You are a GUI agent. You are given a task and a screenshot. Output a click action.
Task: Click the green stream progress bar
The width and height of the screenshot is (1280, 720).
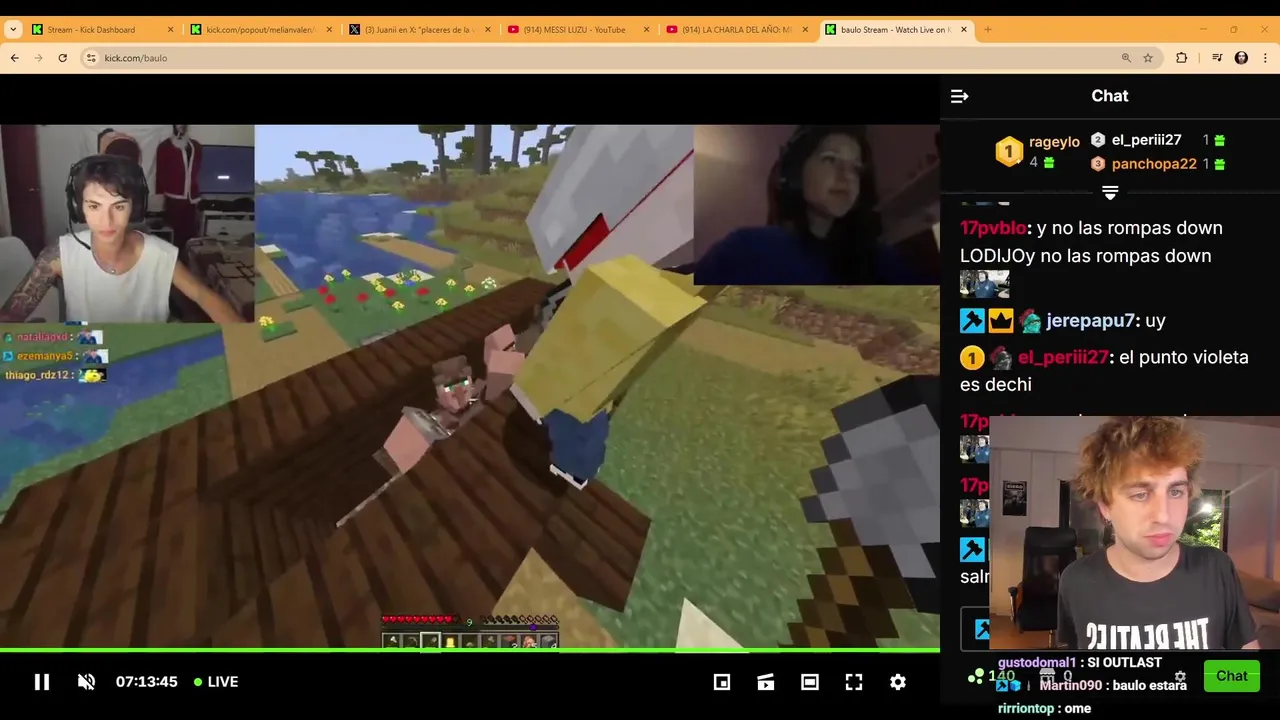click(470, 651)
